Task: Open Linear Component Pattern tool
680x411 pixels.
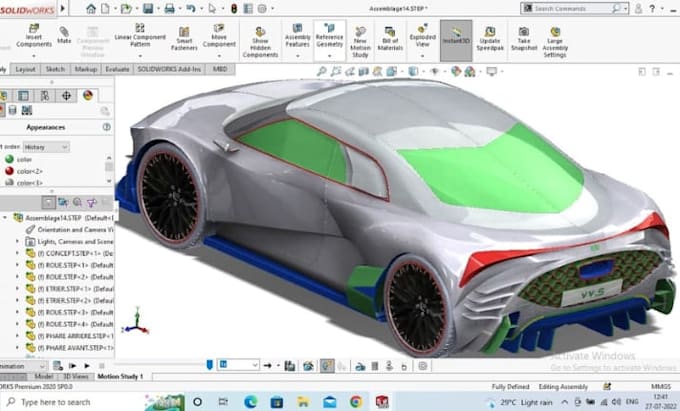Action: (140, 36)
